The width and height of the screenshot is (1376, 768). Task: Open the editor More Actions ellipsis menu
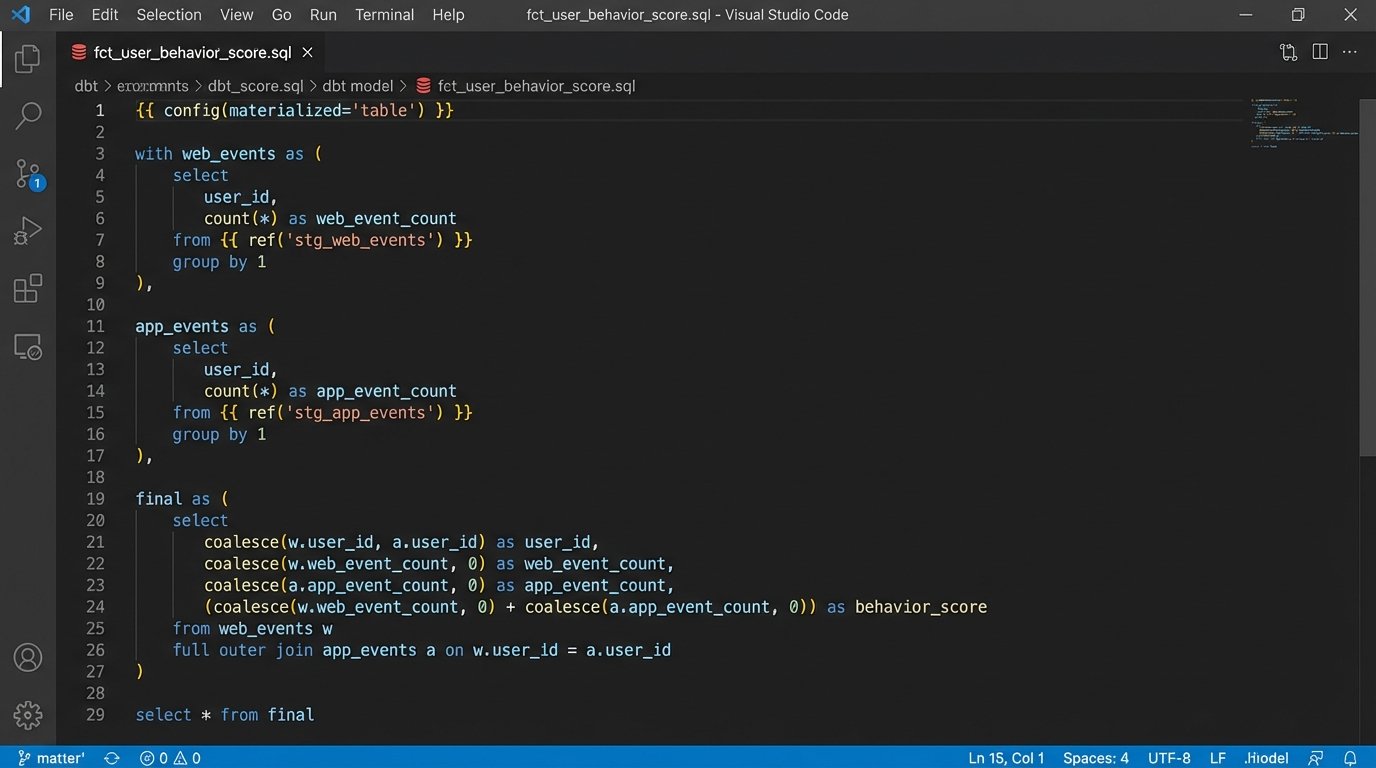1350,52
